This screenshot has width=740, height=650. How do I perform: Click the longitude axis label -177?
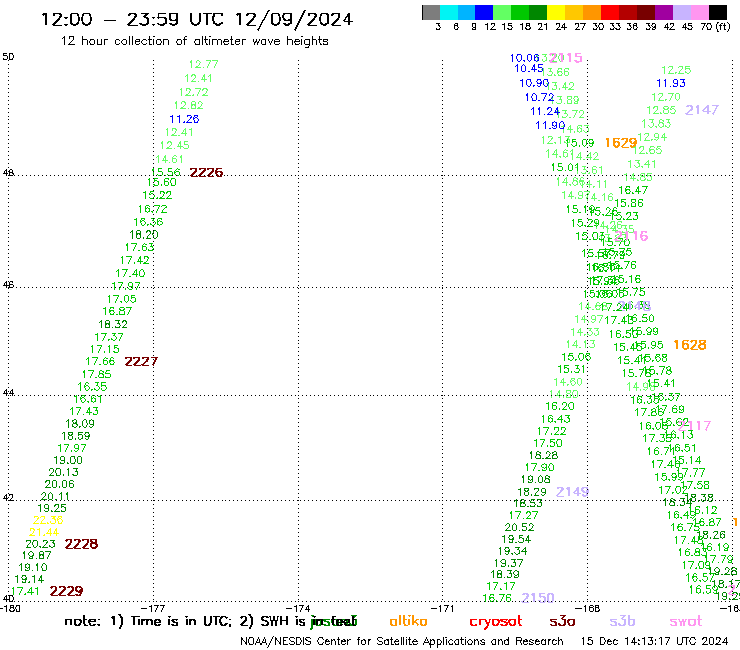tap(153, 609)
